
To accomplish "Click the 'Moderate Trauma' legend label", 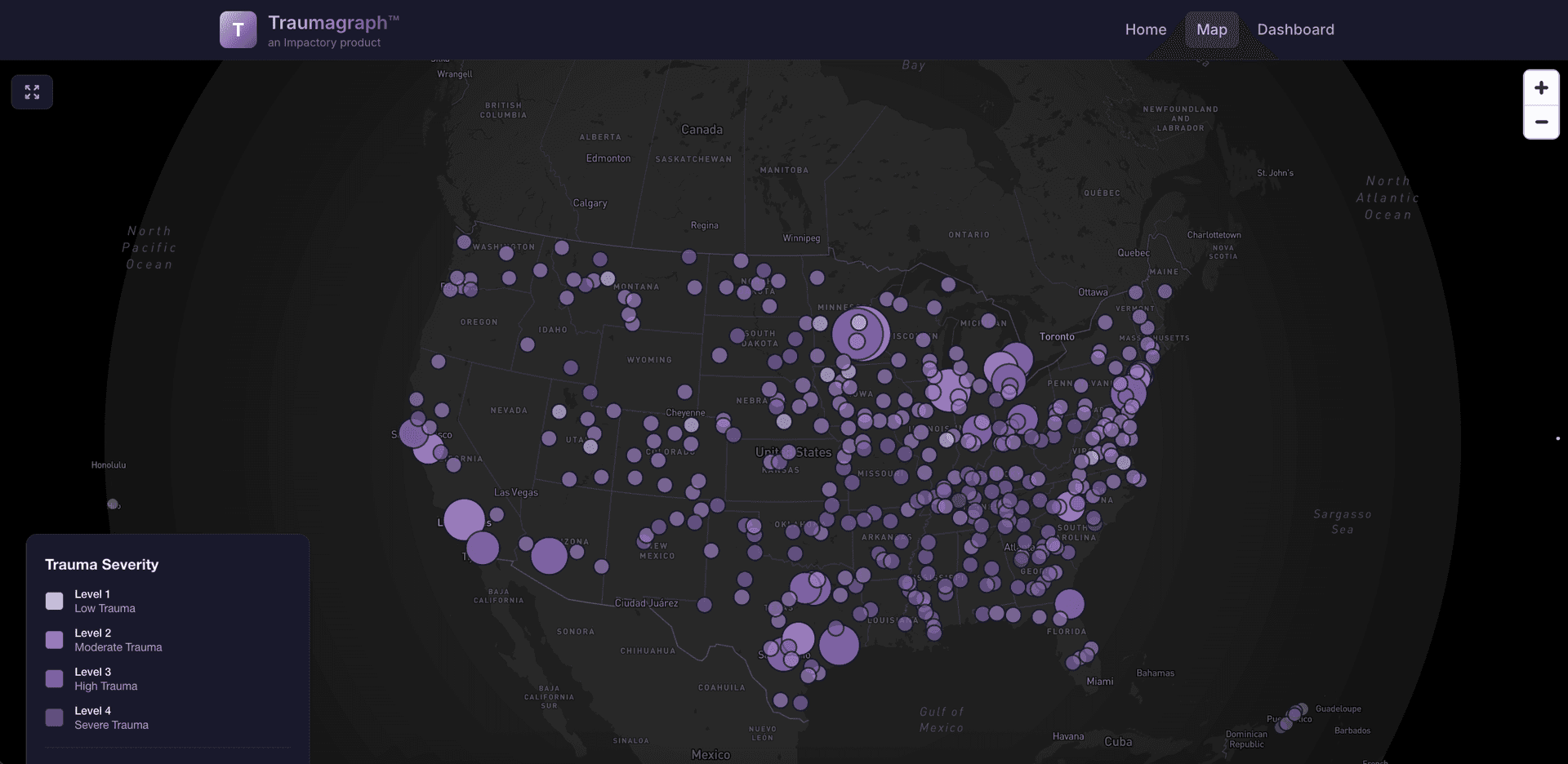I will point(118,647).
